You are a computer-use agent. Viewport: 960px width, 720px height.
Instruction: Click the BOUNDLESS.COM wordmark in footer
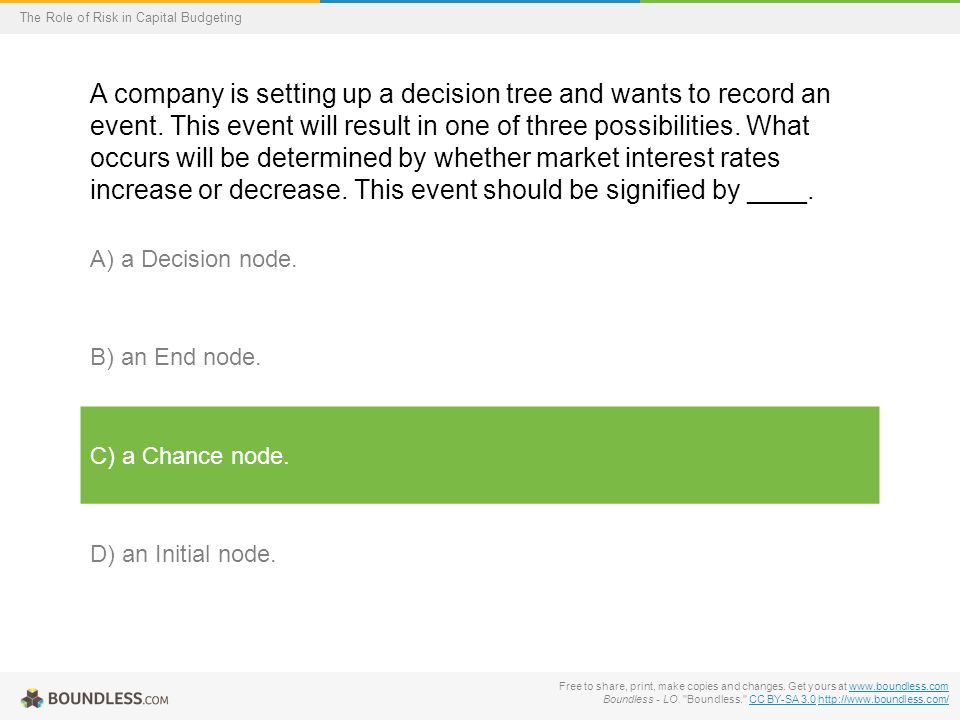click(108, 699)
